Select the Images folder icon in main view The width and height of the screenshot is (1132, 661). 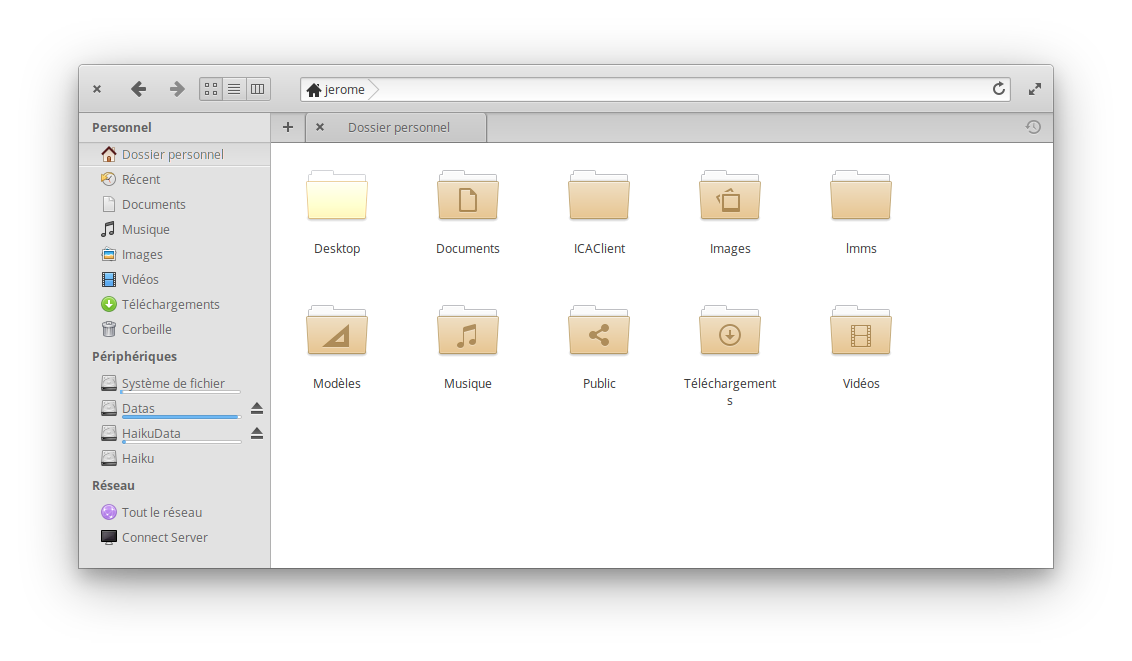coord(730,195)
